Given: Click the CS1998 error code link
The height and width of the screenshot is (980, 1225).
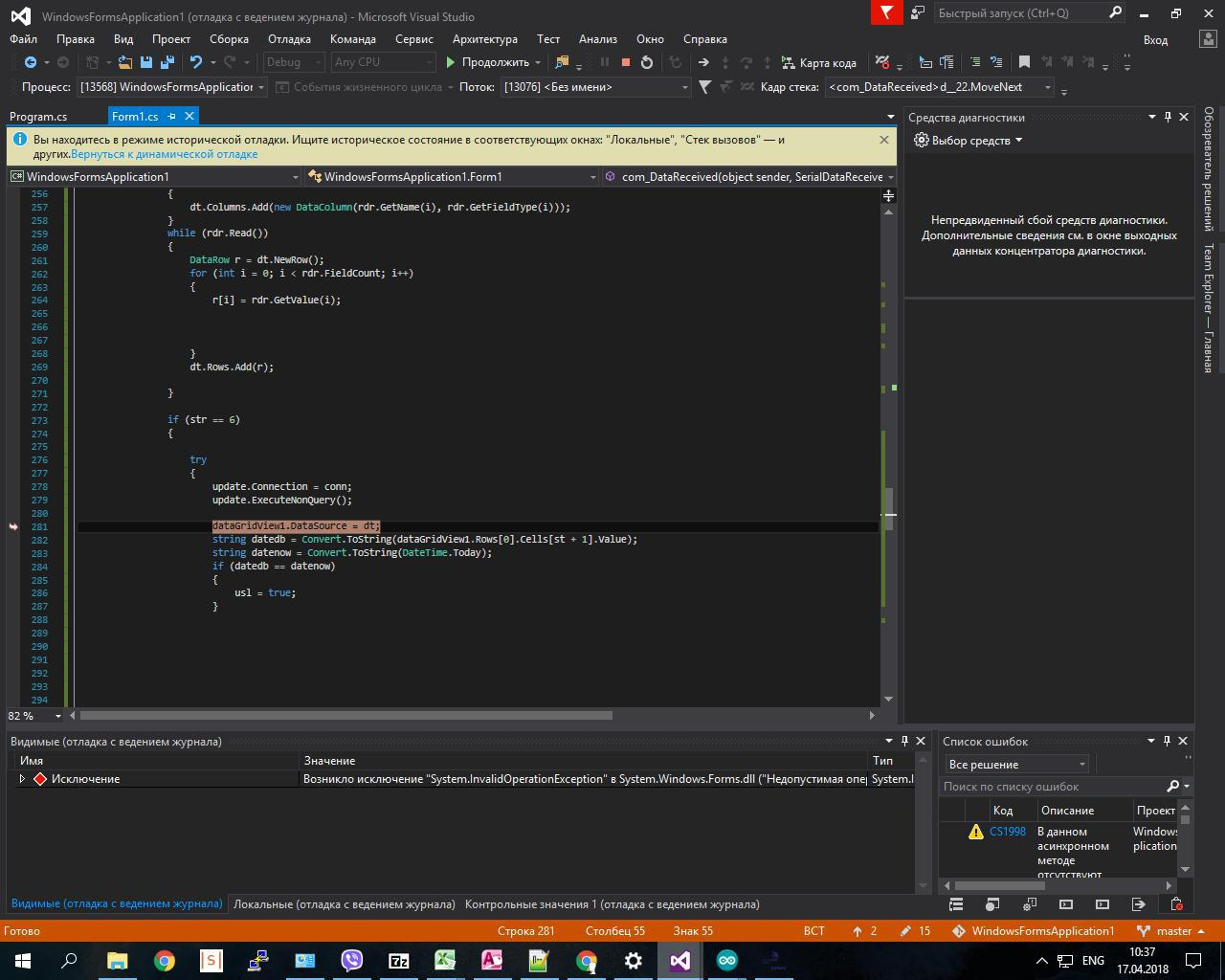Looking at the screenshot, I should coord(1008,832).
